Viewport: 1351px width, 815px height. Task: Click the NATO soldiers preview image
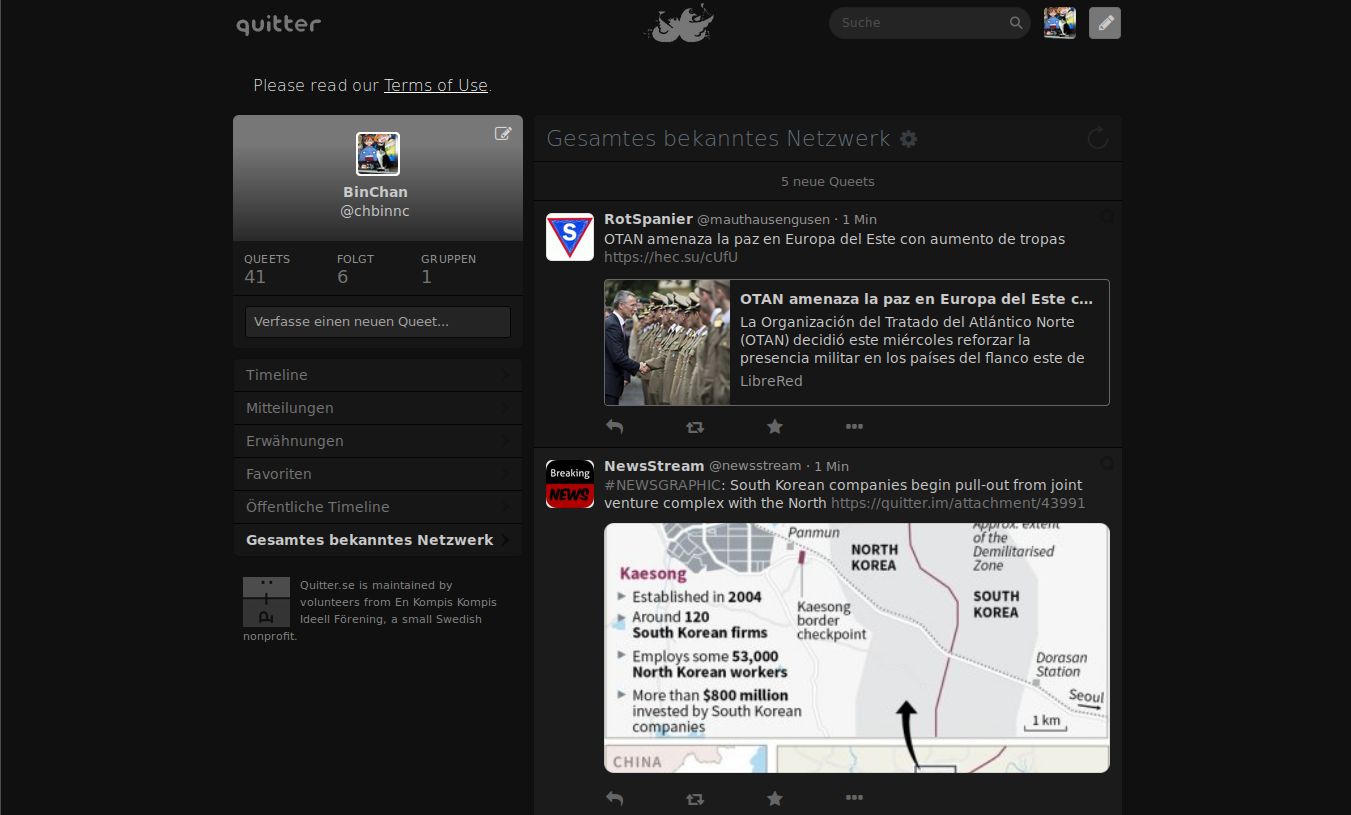[x=667, y=342]
